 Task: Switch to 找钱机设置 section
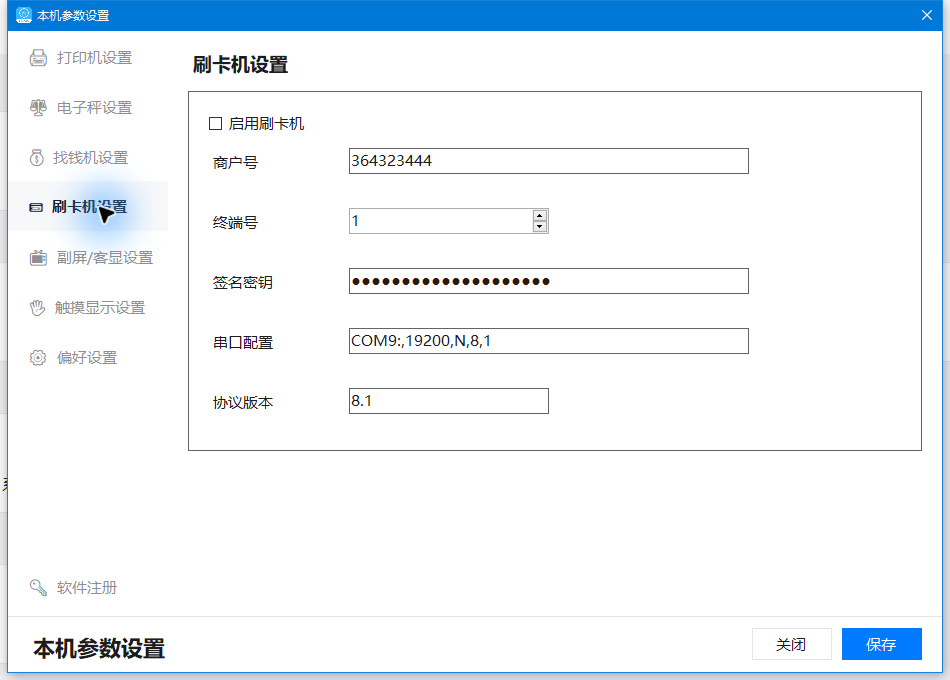pyautogui.click(x=90, y=158)
